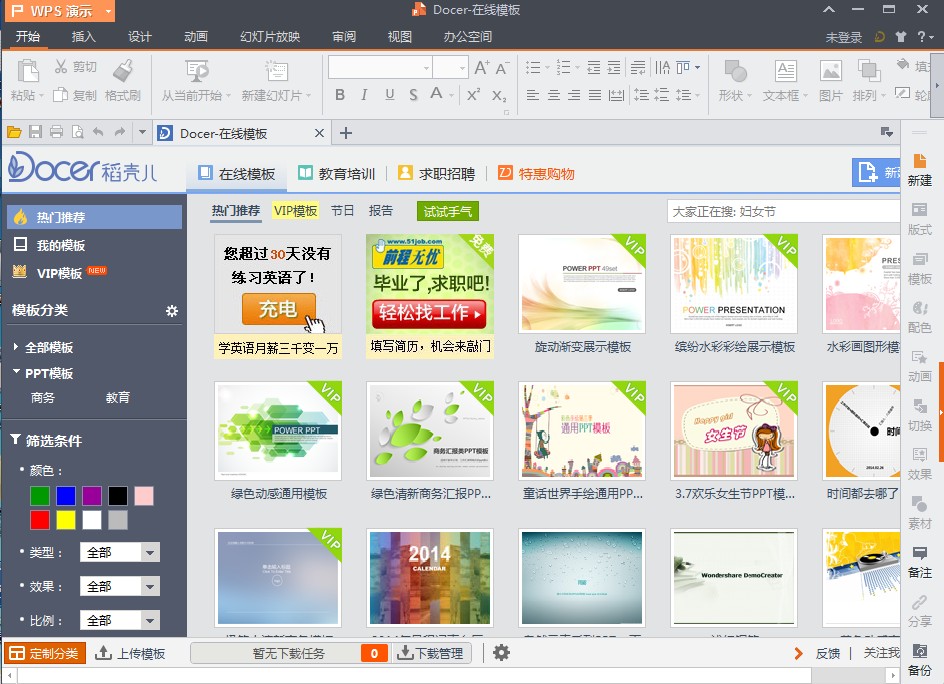944x684 pixels.
Task: Click the 新建 icon in right sidebar
Action: tap(919, 169)
